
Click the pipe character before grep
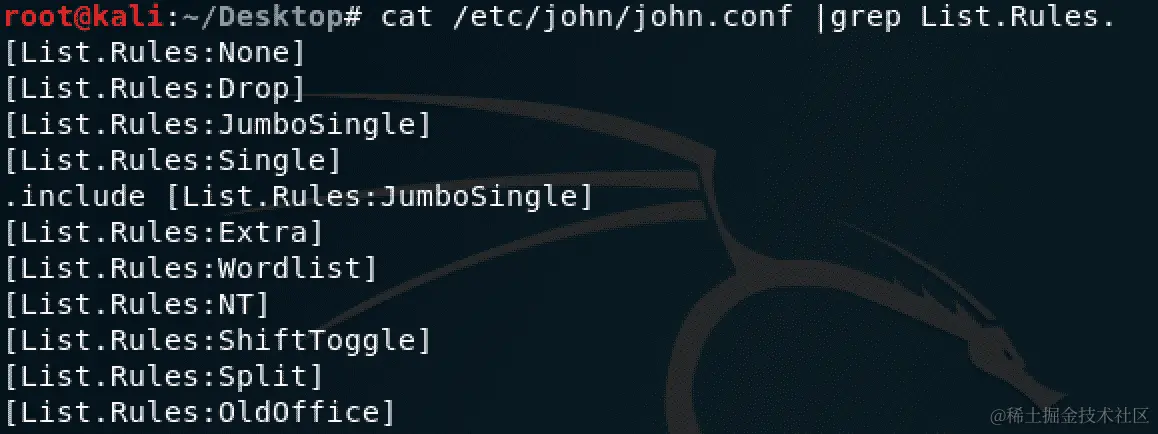pos(820,17)
